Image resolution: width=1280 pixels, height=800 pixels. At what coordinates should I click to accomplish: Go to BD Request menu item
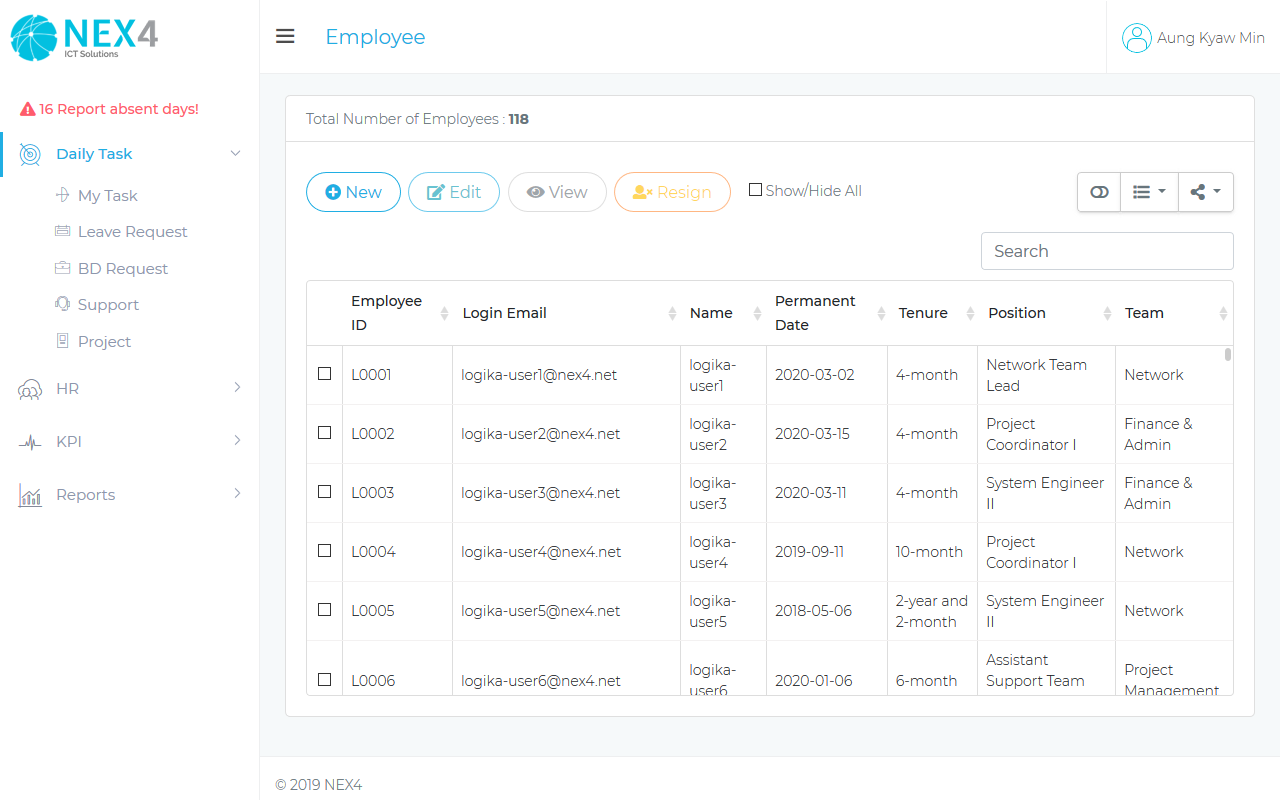tap(122, 269)
